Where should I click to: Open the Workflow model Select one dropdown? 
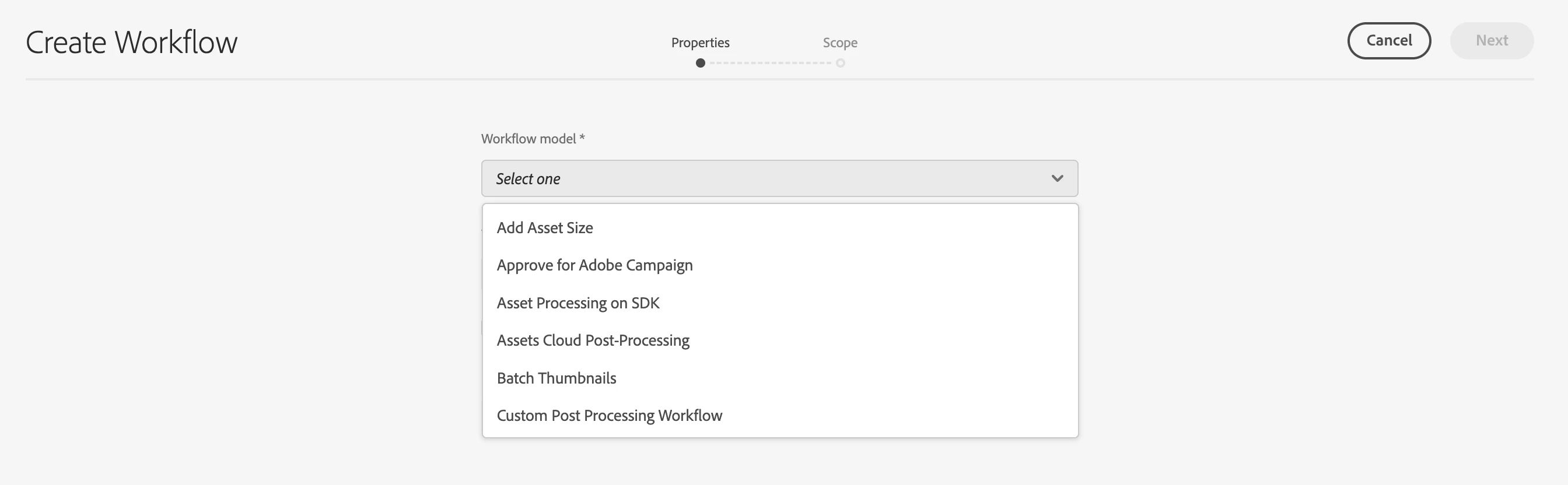779,178
